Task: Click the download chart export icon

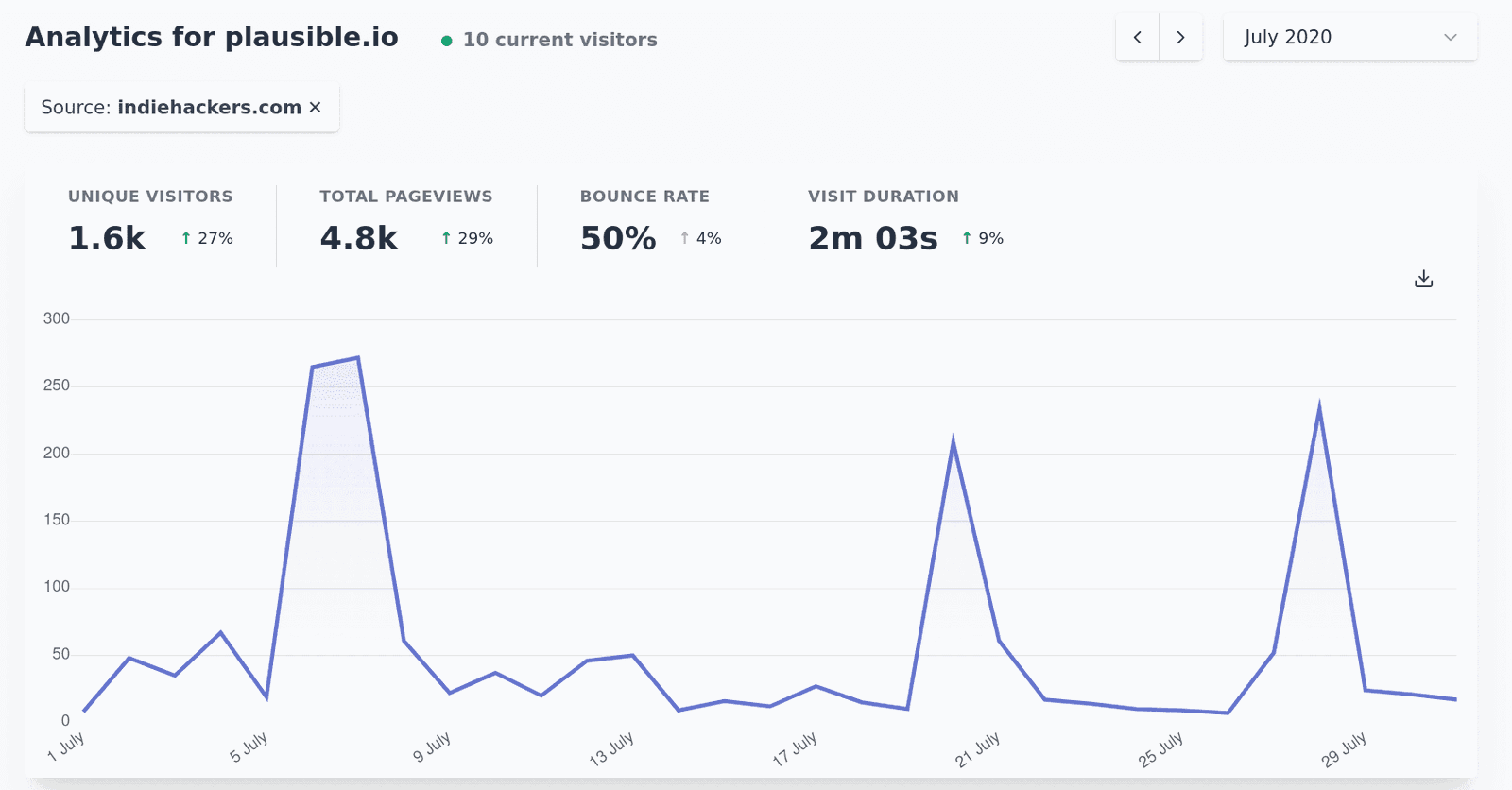Action: 1423,278
